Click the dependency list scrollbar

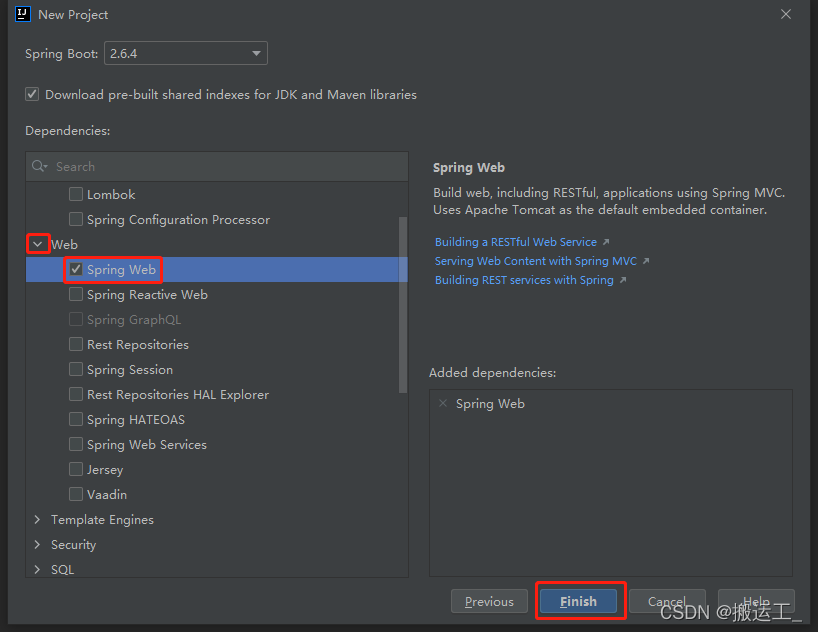403,305
